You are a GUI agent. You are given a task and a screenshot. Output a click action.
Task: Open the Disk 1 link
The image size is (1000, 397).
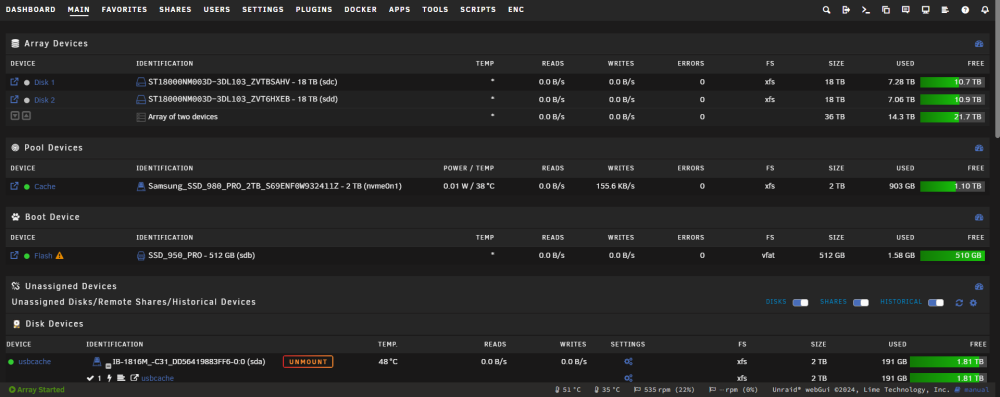click(45, 82)
